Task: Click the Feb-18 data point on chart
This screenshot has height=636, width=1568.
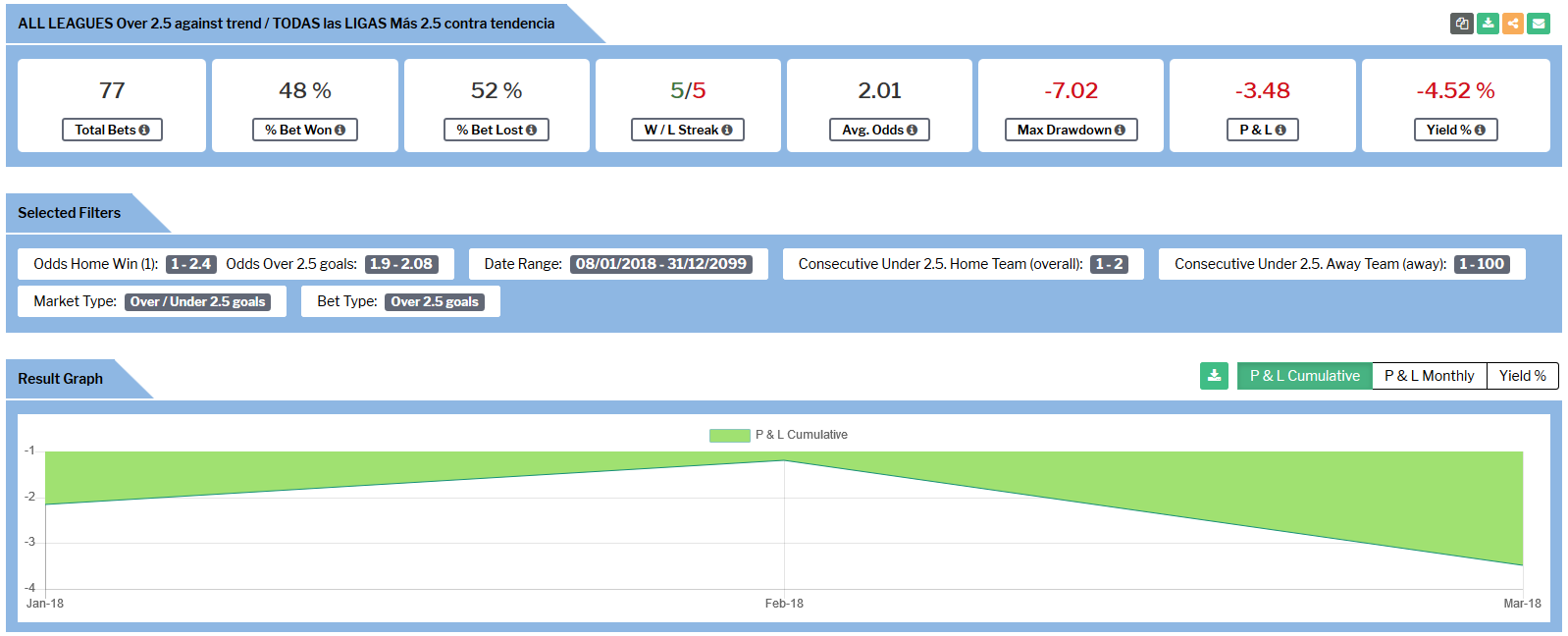Action: tap(784, 460)
